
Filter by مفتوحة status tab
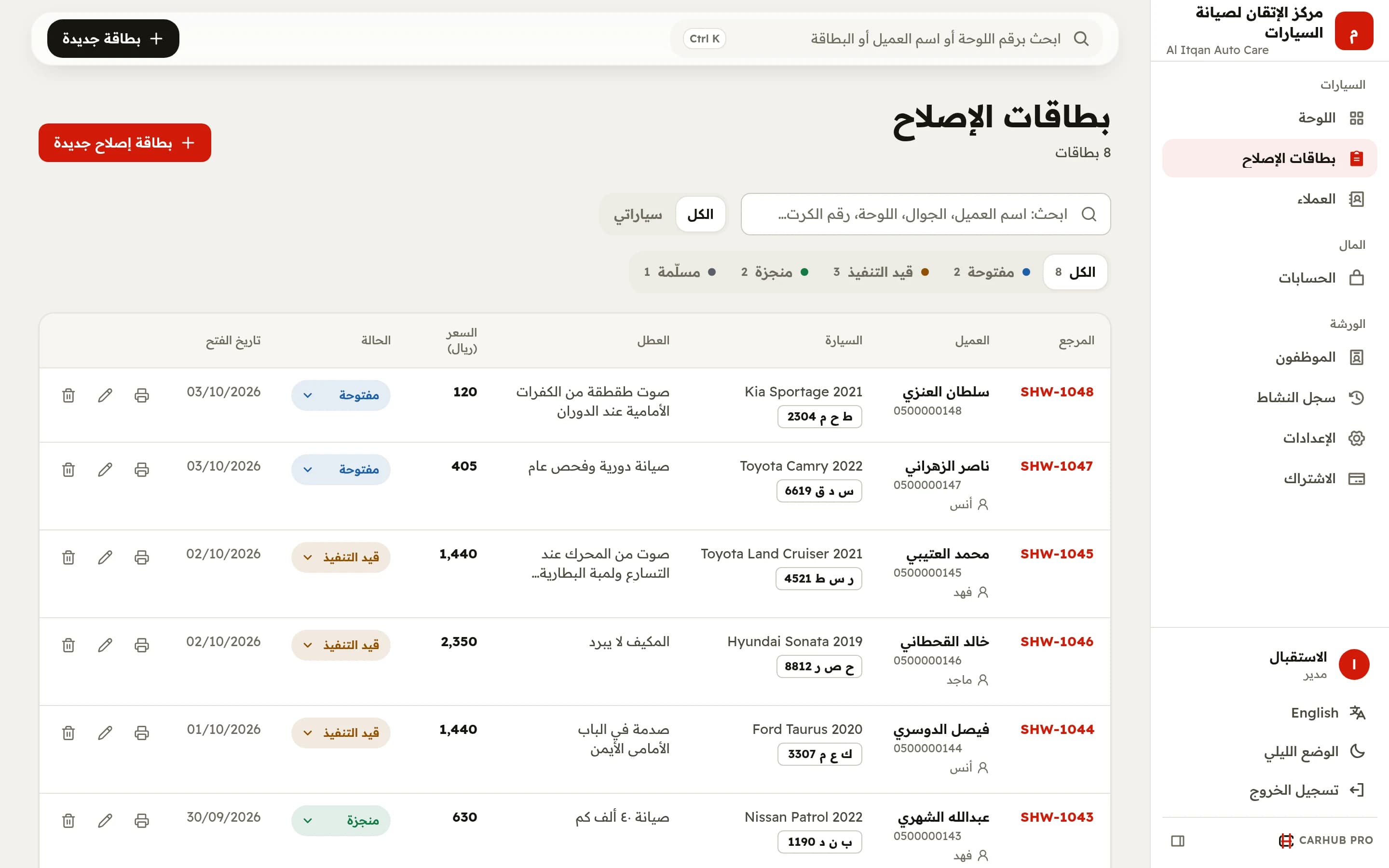[992, 272]
